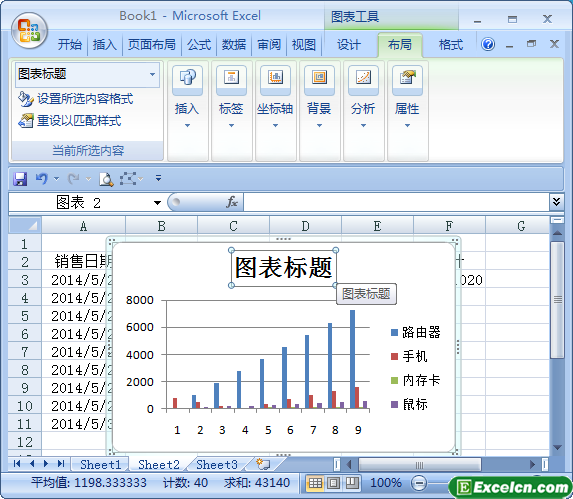The image size is (573, 499).
Task: Select column B header
Action: coord(161,226)
